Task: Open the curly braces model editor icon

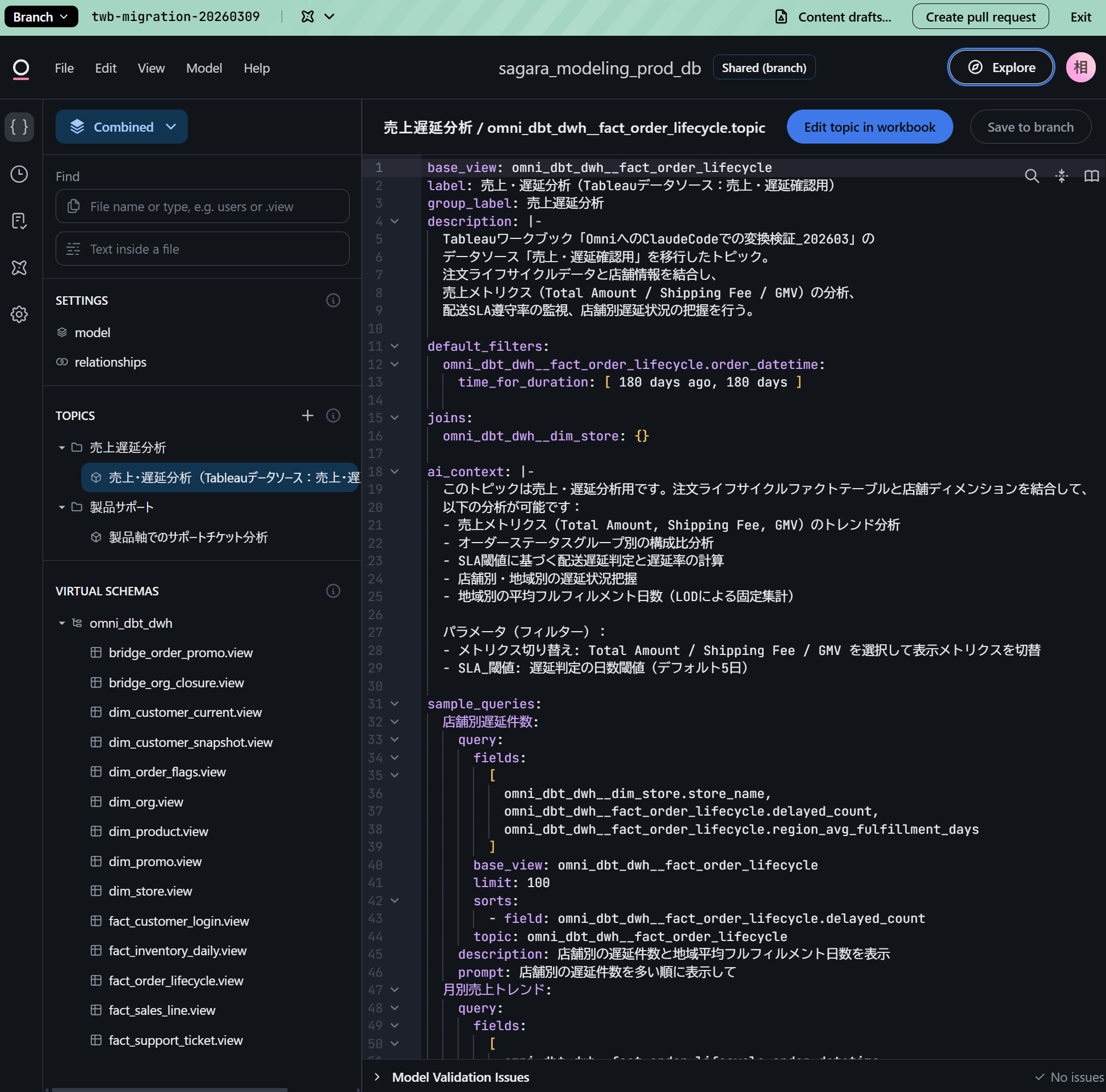Action: (x=19, y=127)
